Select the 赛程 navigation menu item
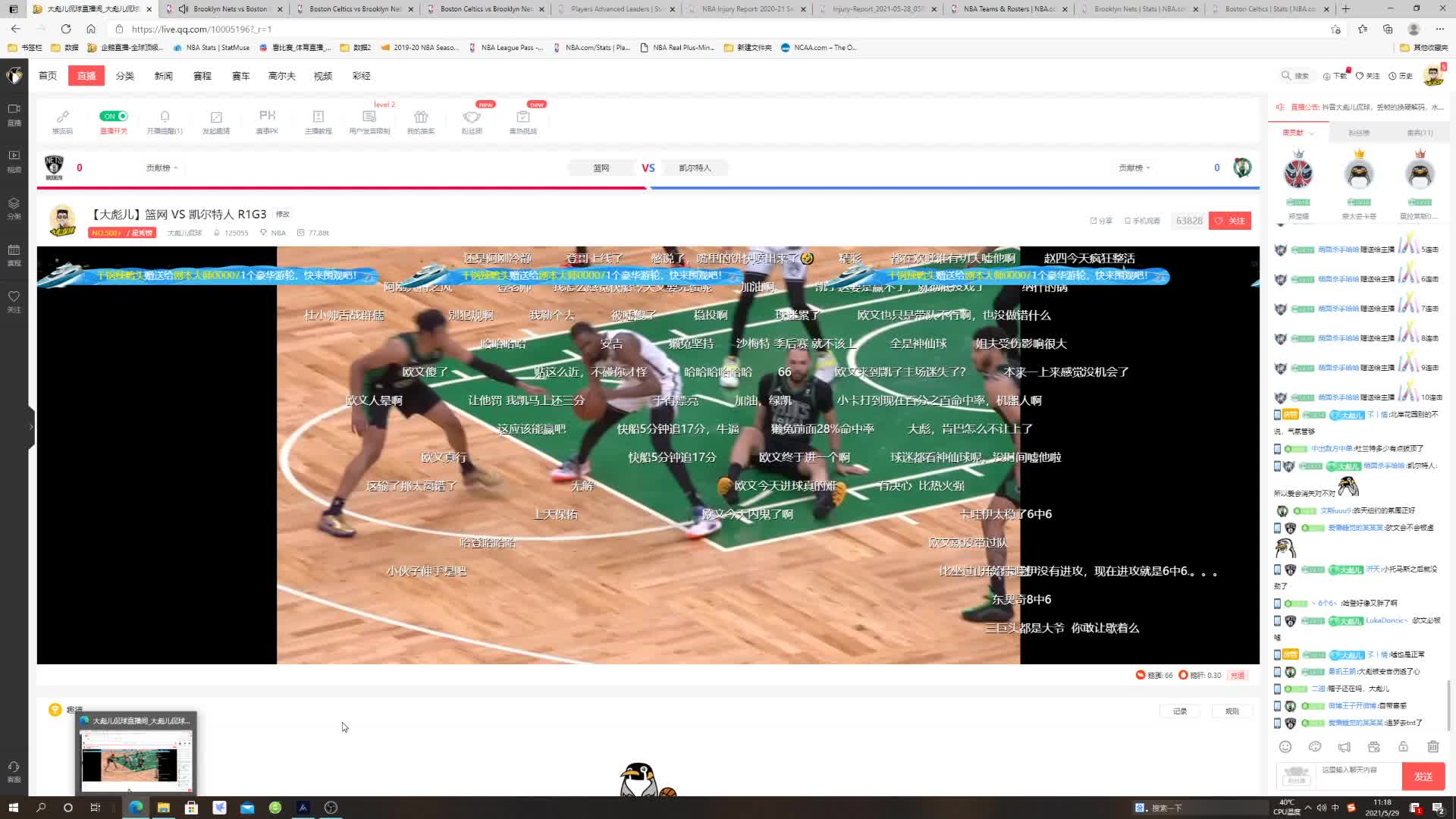Image resolution: width=1456 pixels, height=819 pixels. tap(202, 76)
